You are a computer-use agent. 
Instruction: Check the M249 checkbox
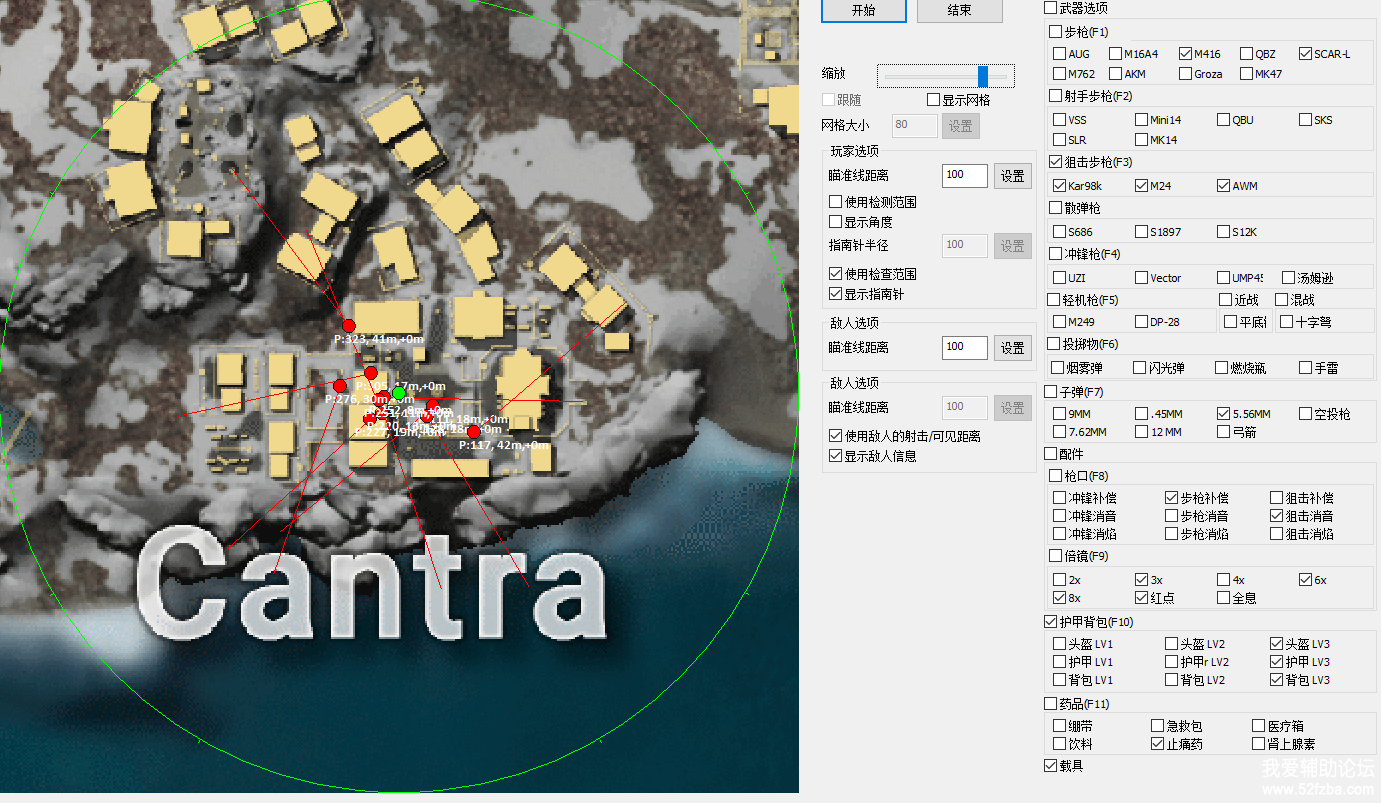click(x=1059, y=322)
